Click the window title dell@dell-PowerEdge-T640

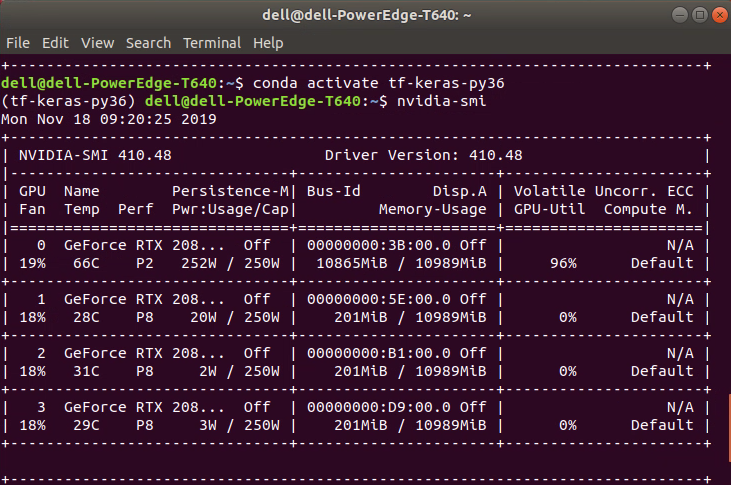click(366, 15)
